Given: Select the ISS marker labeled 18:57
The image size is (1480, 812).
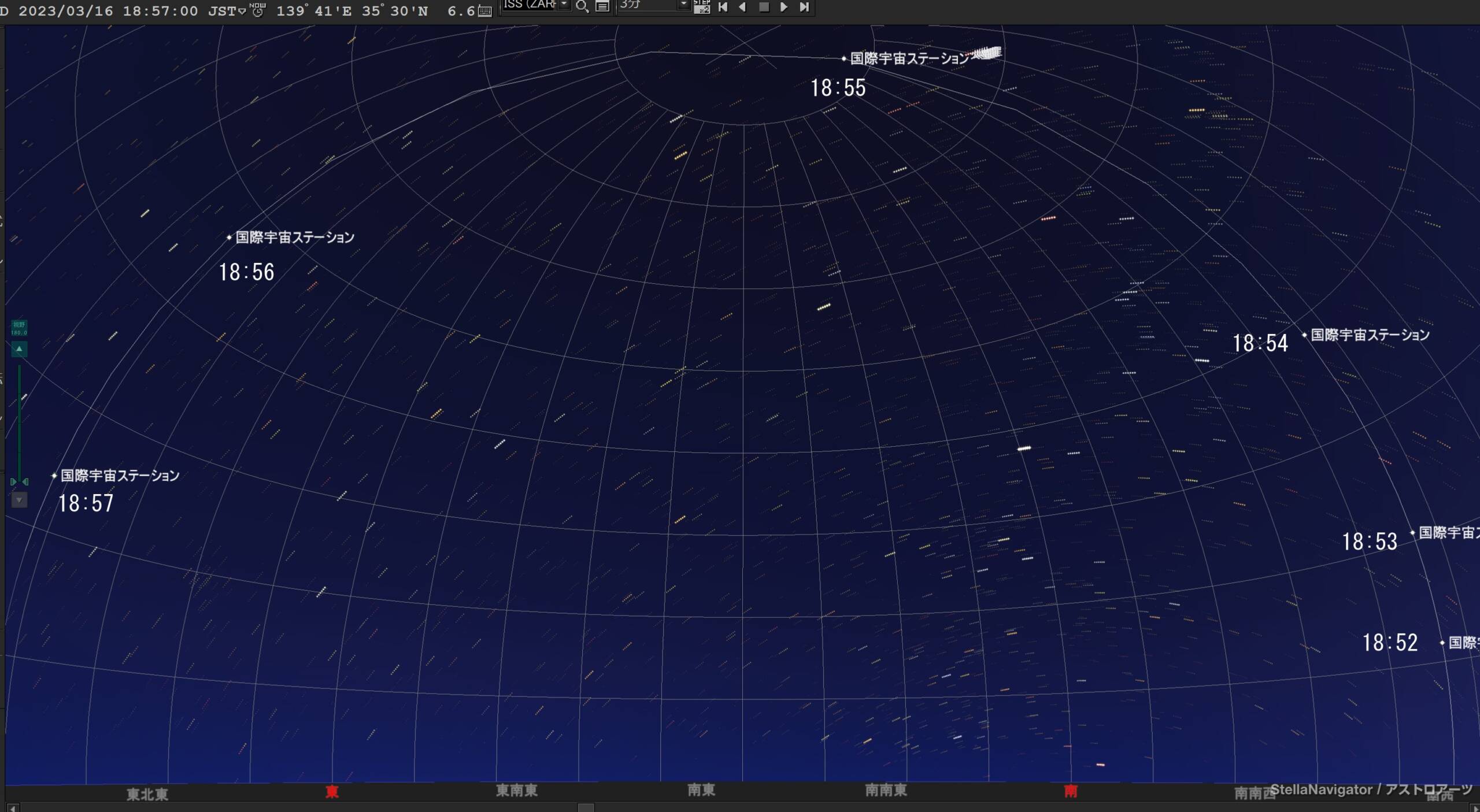Looking at the screenshot, I should 54,476.
